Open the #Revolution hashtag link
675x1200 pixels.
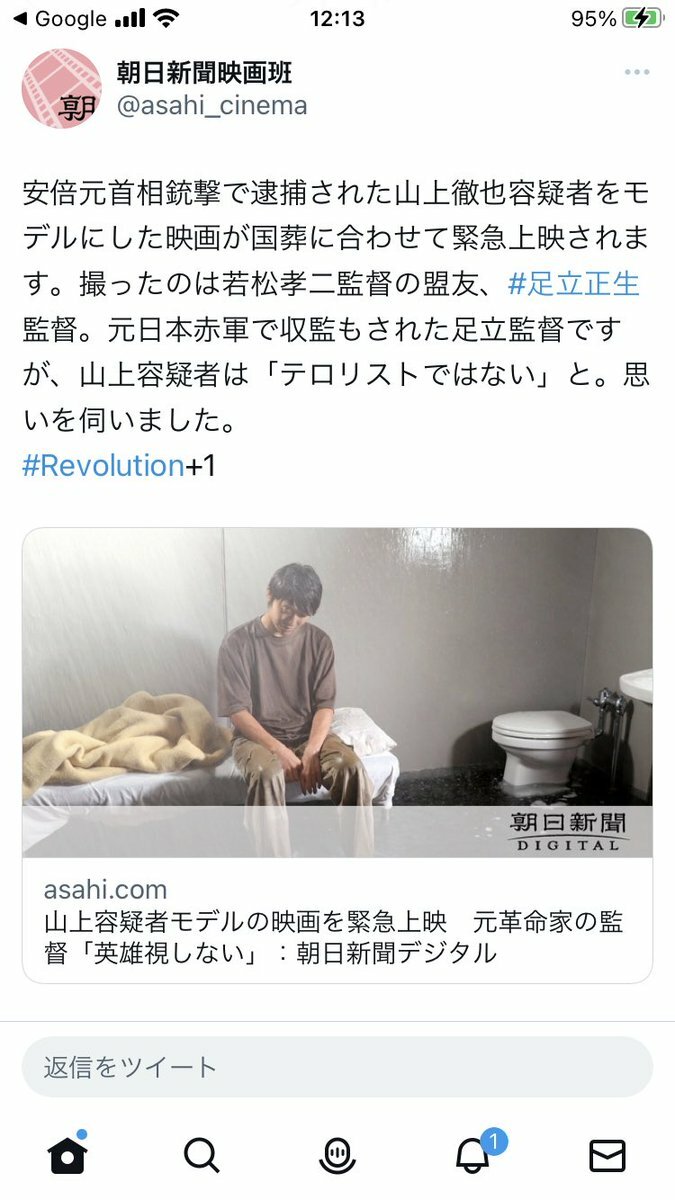[103, 465]
